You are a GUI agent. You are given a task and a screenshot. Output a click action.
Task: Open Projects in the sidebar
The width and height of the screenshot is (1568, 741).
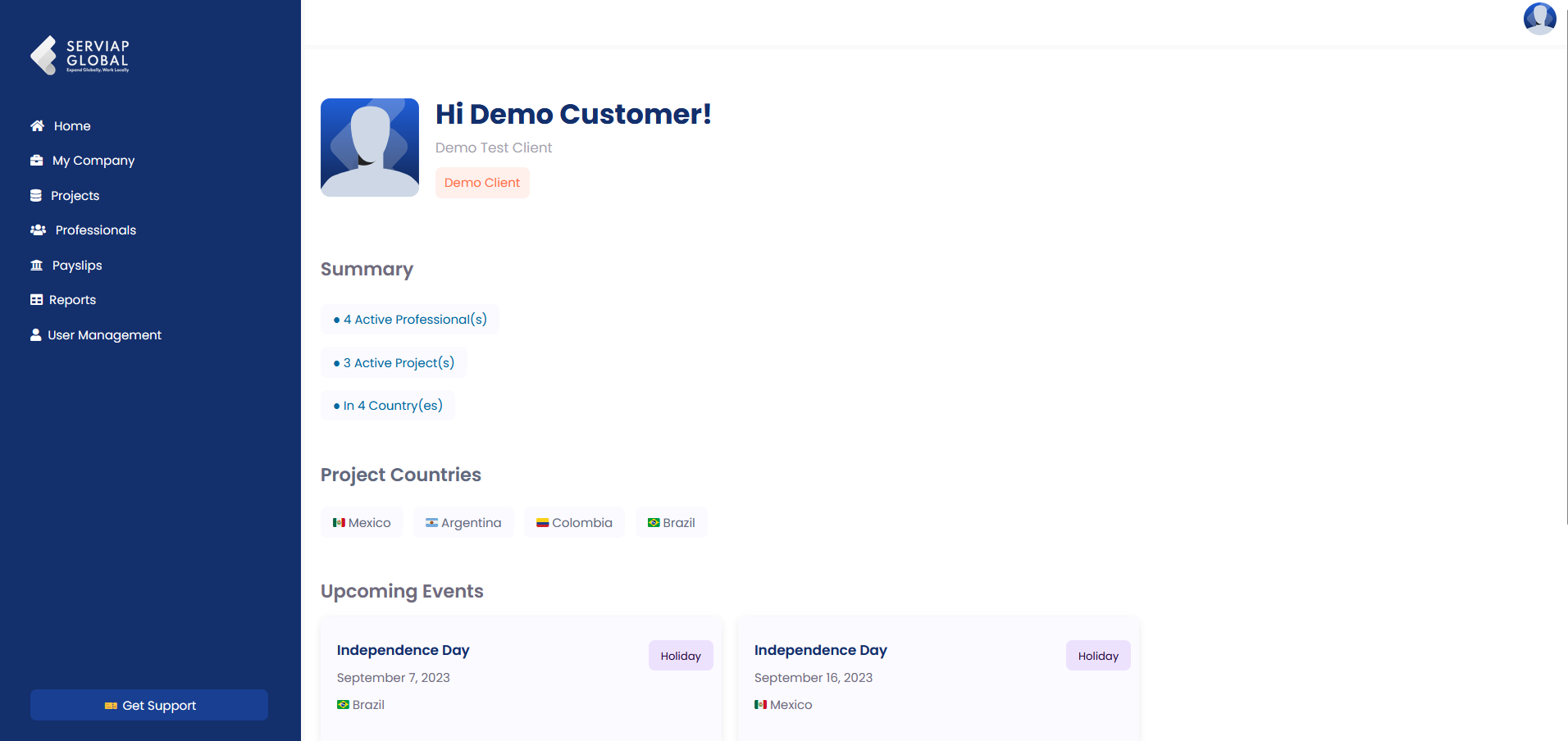pyautogui.click(x=75, y=196)
